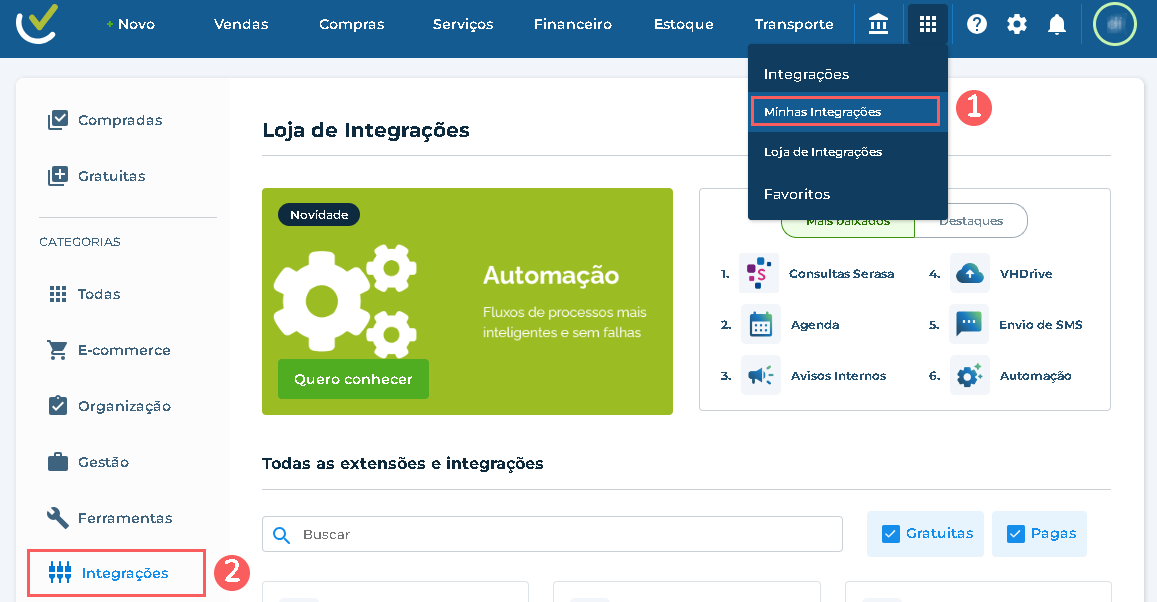Click the Avisos Internos megaphone icon
Image resolution: width=1157 pixels, height=602 pixels.
(x=760, y=376)
